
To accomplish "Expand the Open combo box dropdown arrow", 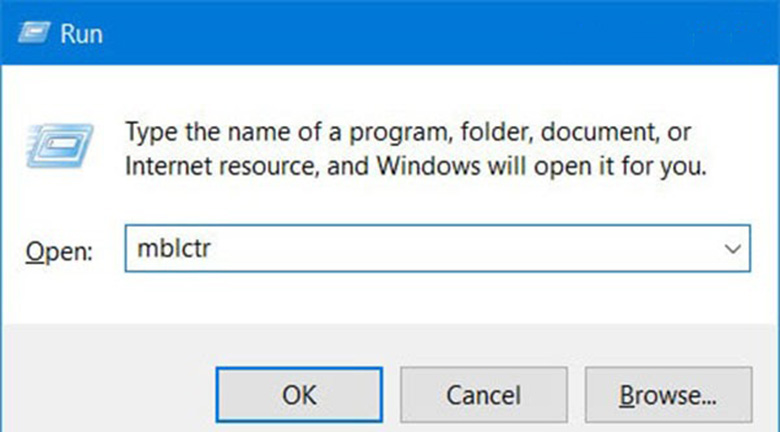I will tap(732, 248).
